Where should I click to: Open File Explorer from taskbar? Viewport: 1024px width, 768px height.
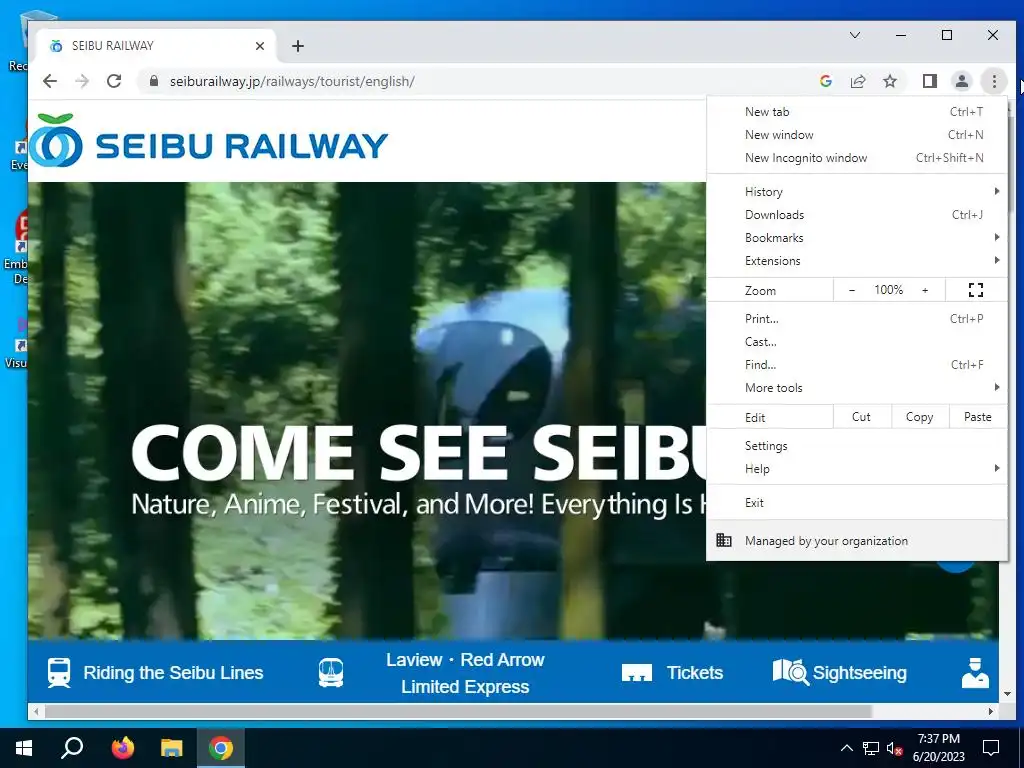pyautogui.click(x=172, y=748)
